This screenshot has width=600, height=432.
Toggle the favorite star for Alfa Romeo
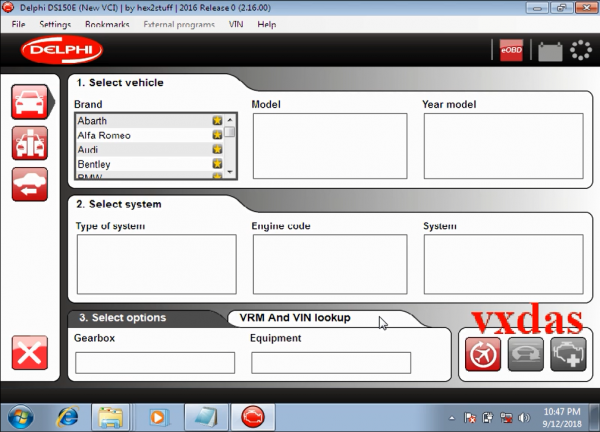click(x=217, y=135)
